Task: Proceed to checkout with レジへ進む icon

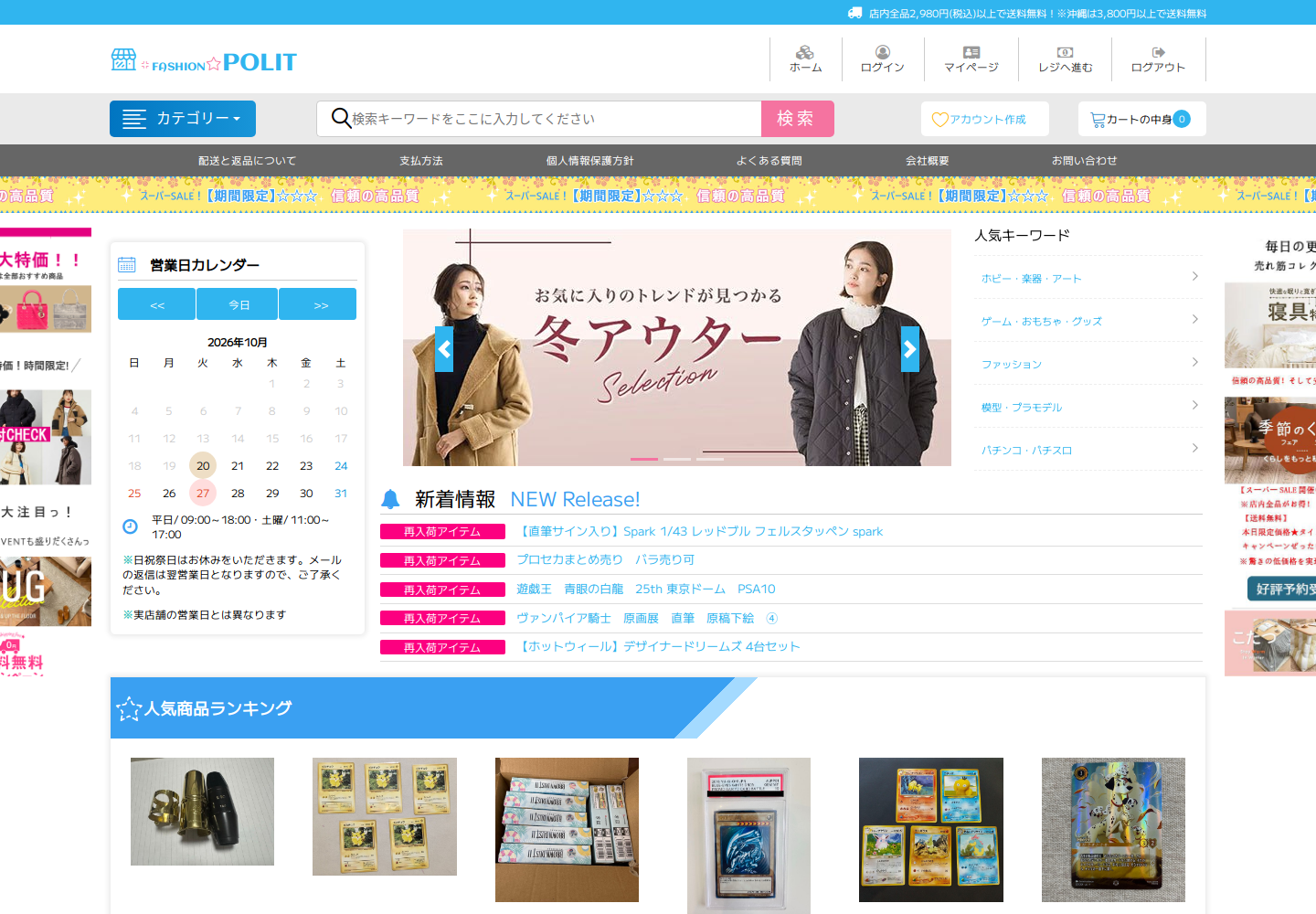Action: coord(1066,59)
